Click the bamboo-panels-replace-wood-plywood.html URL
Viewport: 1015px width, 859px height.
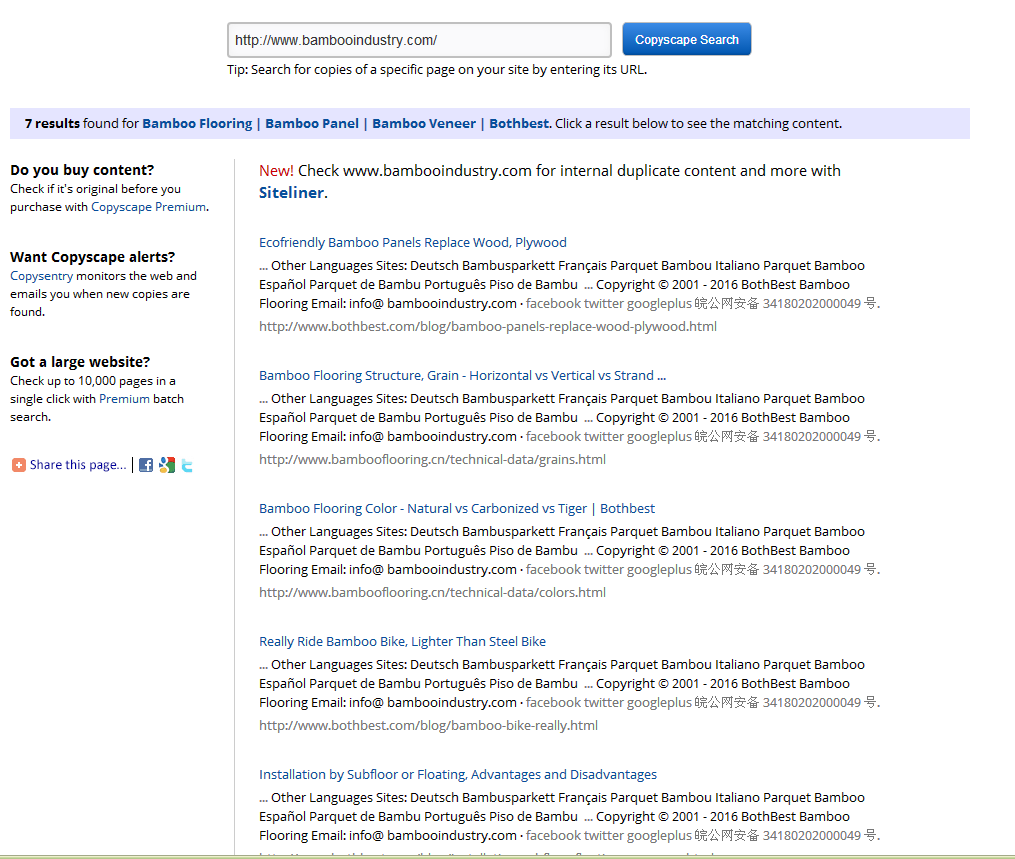[487, 326]
